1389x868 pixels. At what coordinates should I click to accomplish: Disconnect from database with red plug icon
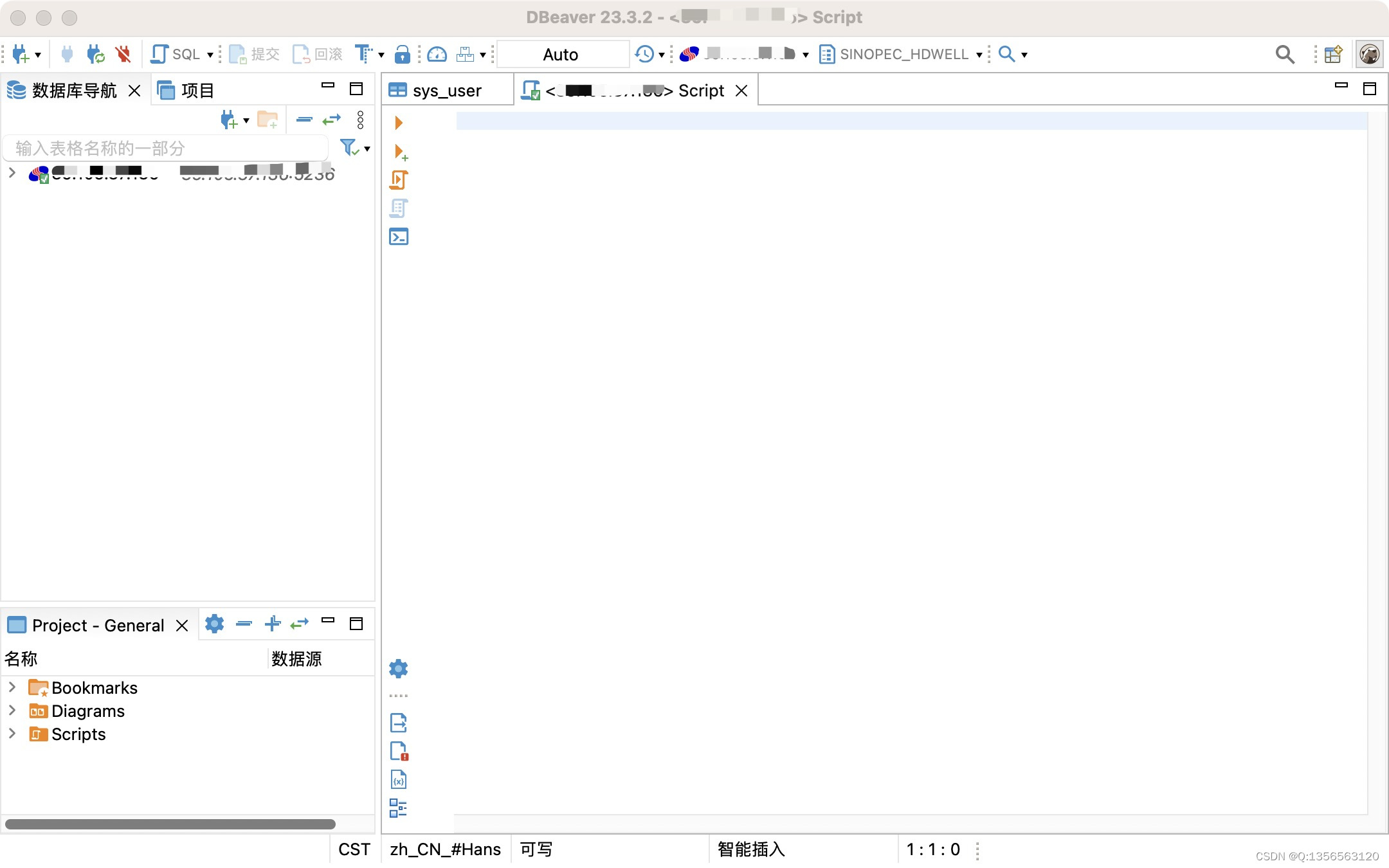pos(123,54)
